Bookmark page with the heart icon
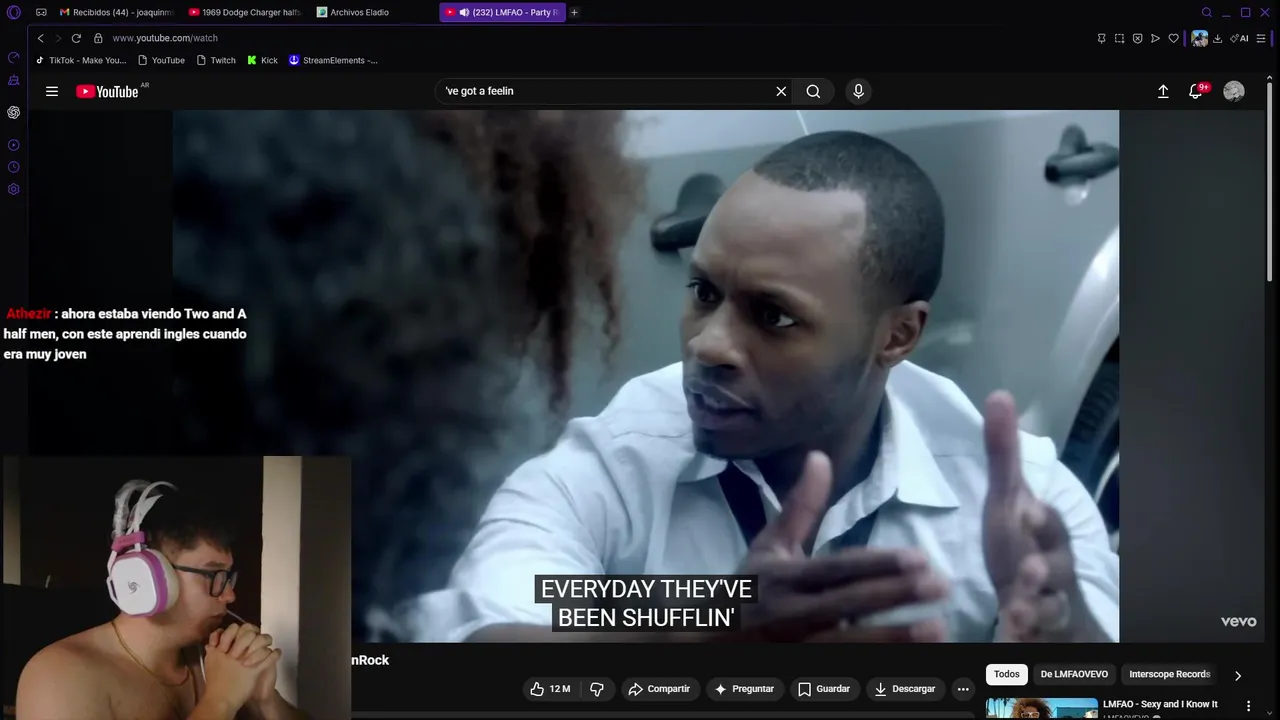 [x=1174, y=38]
